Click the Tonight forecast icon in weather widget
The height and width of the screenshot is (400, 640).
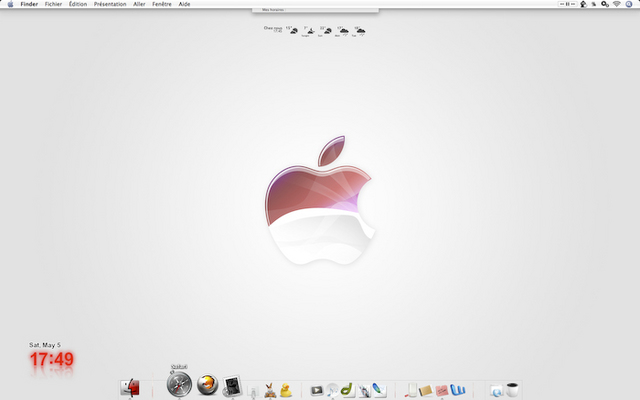click(311, 31)
